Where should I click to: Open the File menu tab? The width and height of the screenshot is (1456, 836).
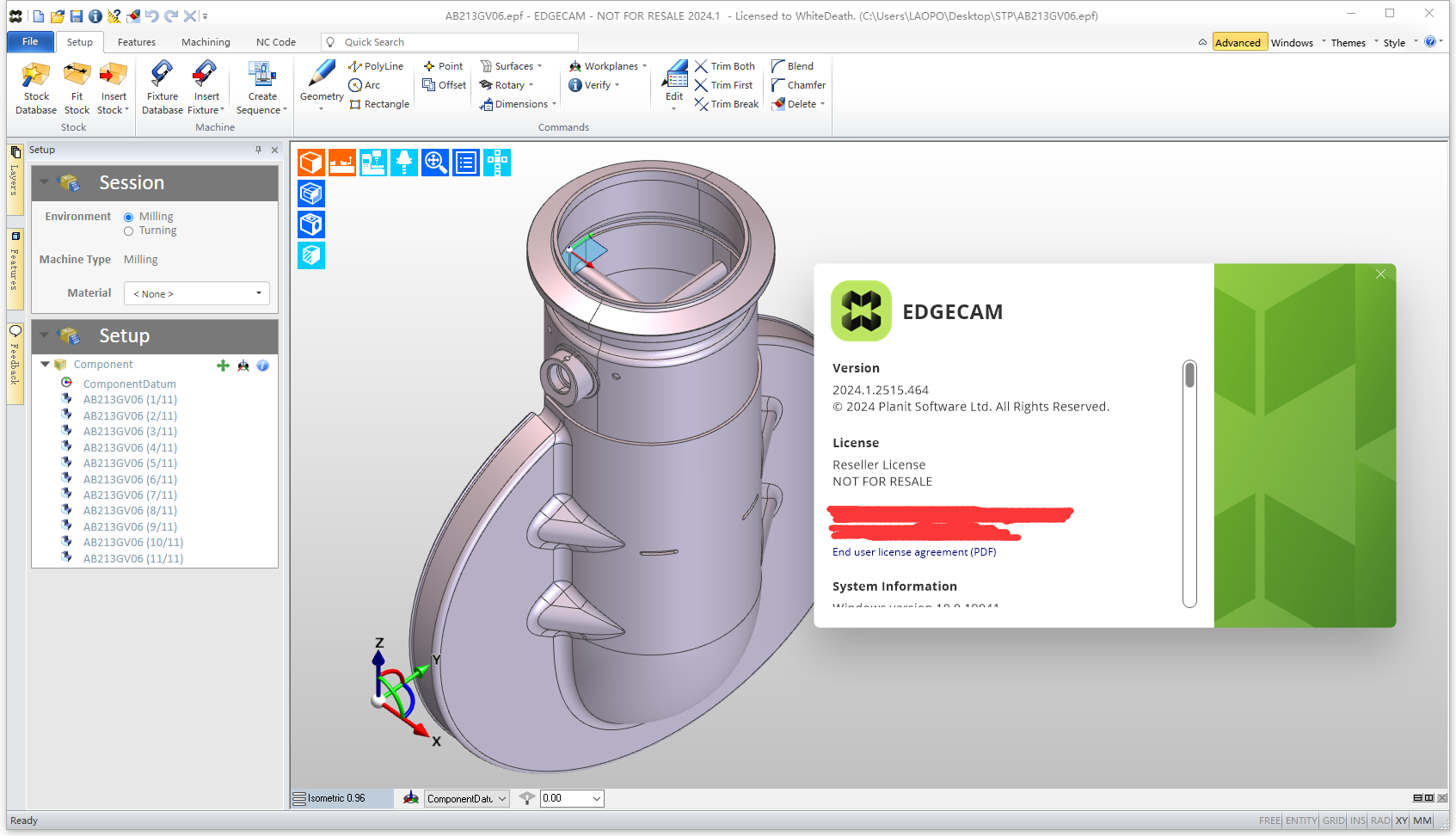[30, 41]
